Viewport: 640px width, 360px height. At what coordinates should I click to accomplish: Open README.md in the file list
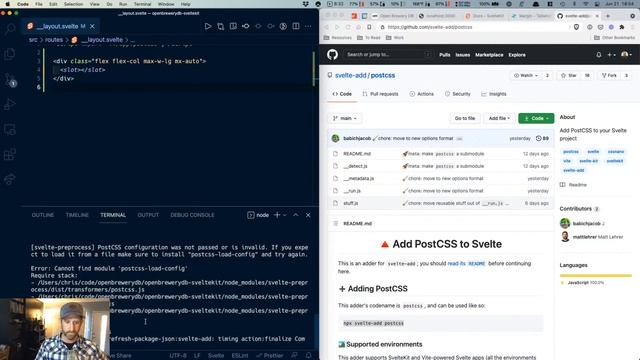pos(357,154)
